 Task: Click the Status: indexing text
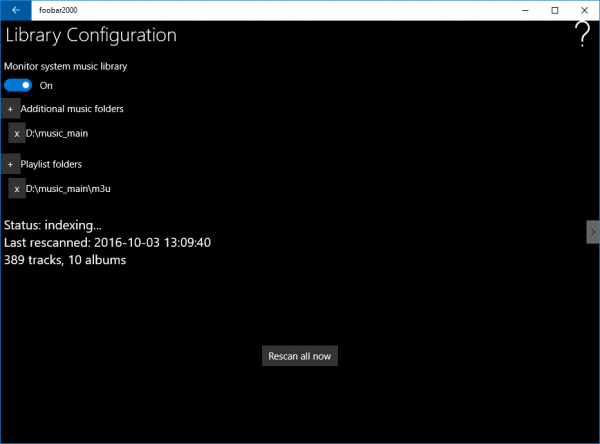53,225
